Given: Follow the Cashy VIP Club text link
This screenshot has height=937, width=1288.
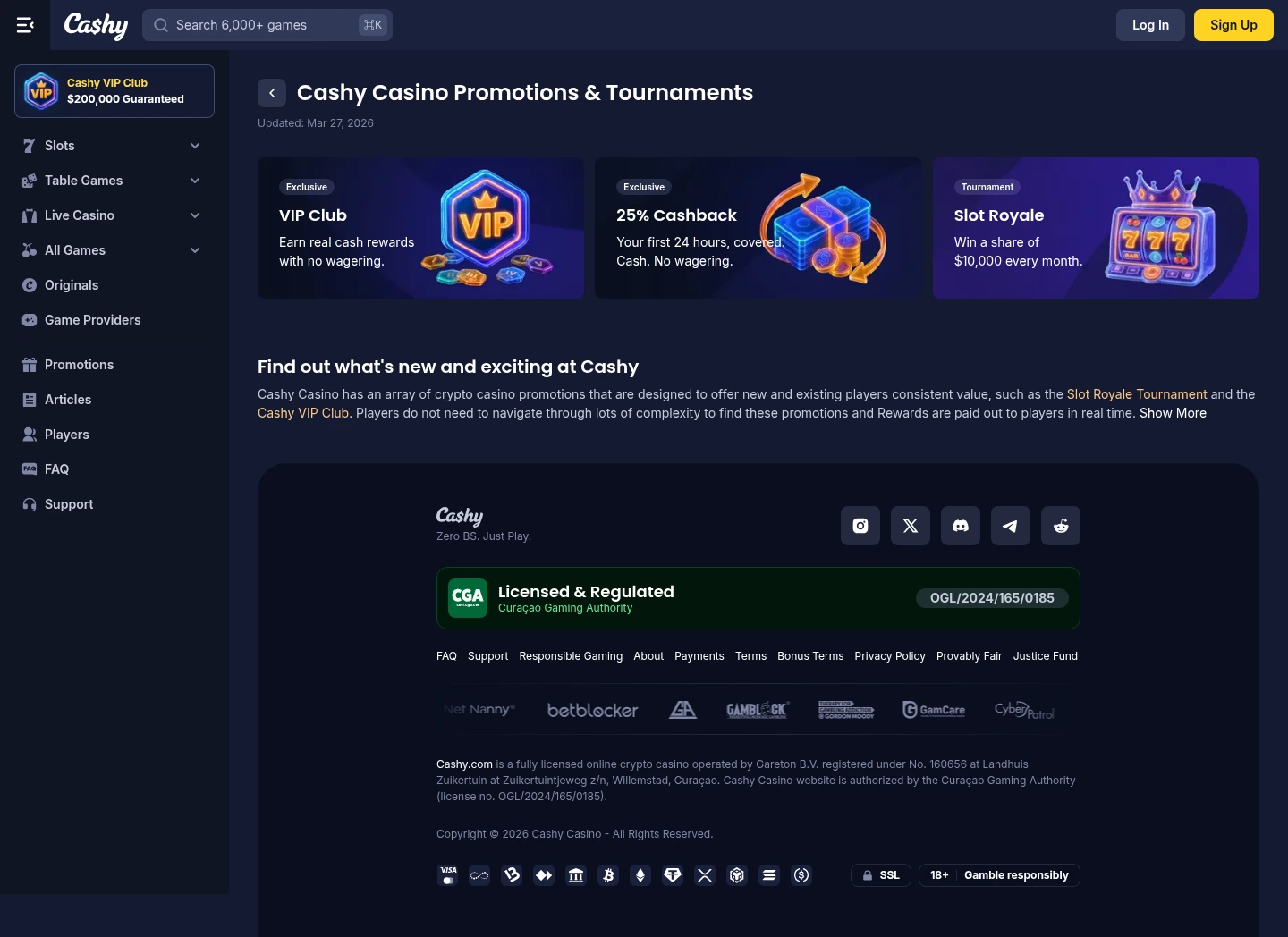Looking at the screenshot, I should pos(303,413).
